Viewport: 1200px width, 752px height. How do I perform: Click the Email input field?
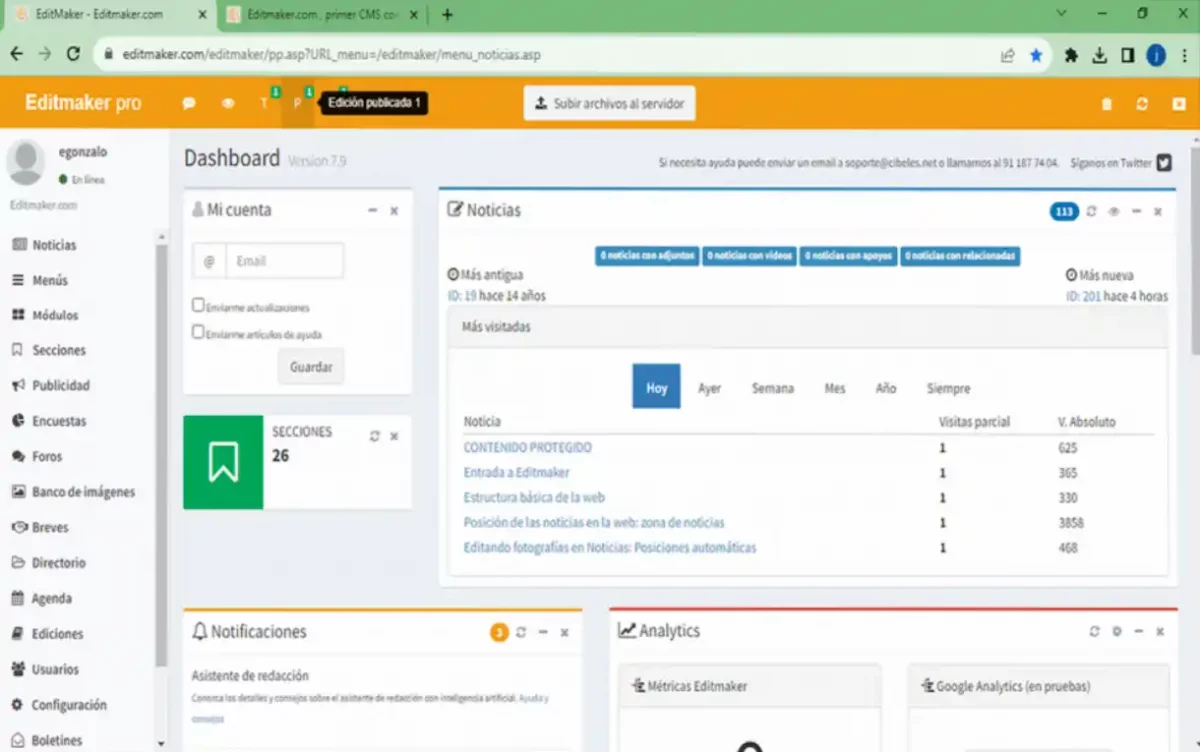(284, 261)
